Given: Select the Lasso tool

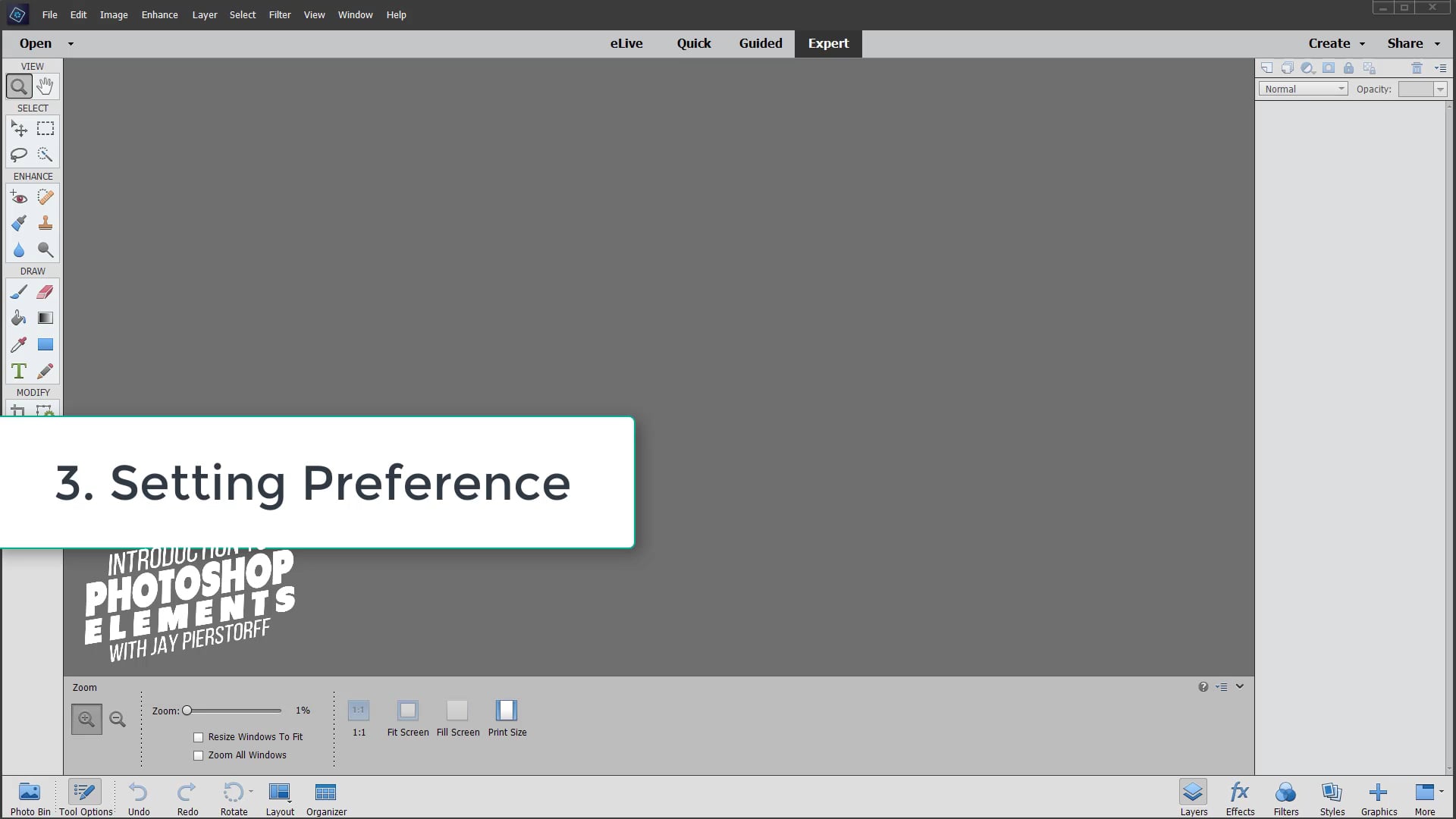Looking at the screenshot, I should pyautogui.click(x=19, y=155).
